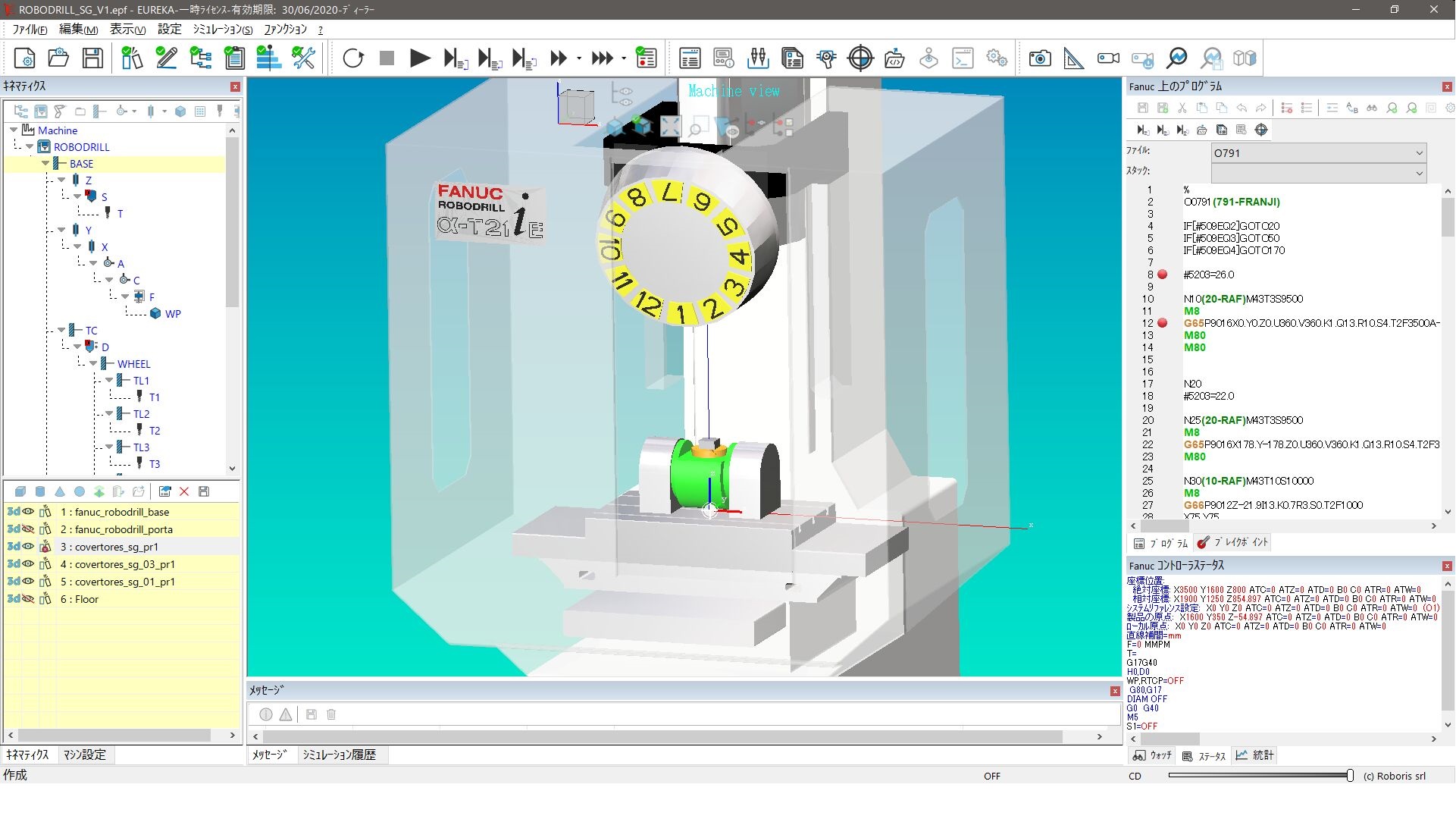Collapse the WHEEL tree node

tap(93, 364)
